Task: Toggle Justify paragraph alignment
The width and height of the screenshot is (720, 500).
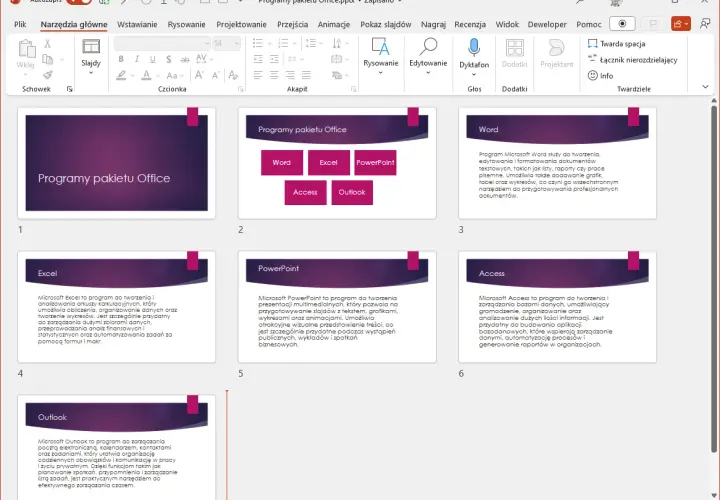Action: point(306,75)
